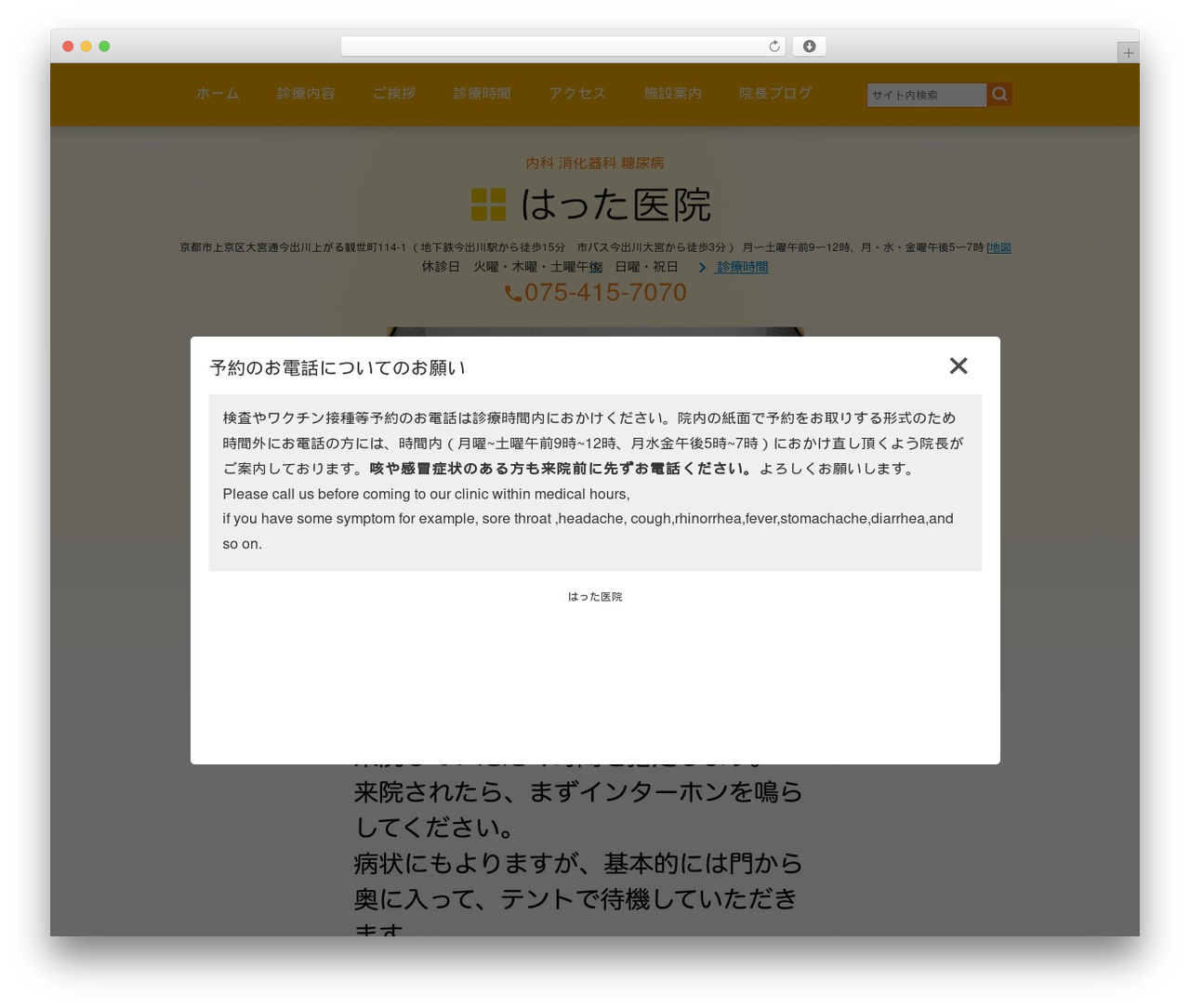Click the macOS yellow minimize button
This screenshot has width=1190, height=1008.
click(86, 46)
